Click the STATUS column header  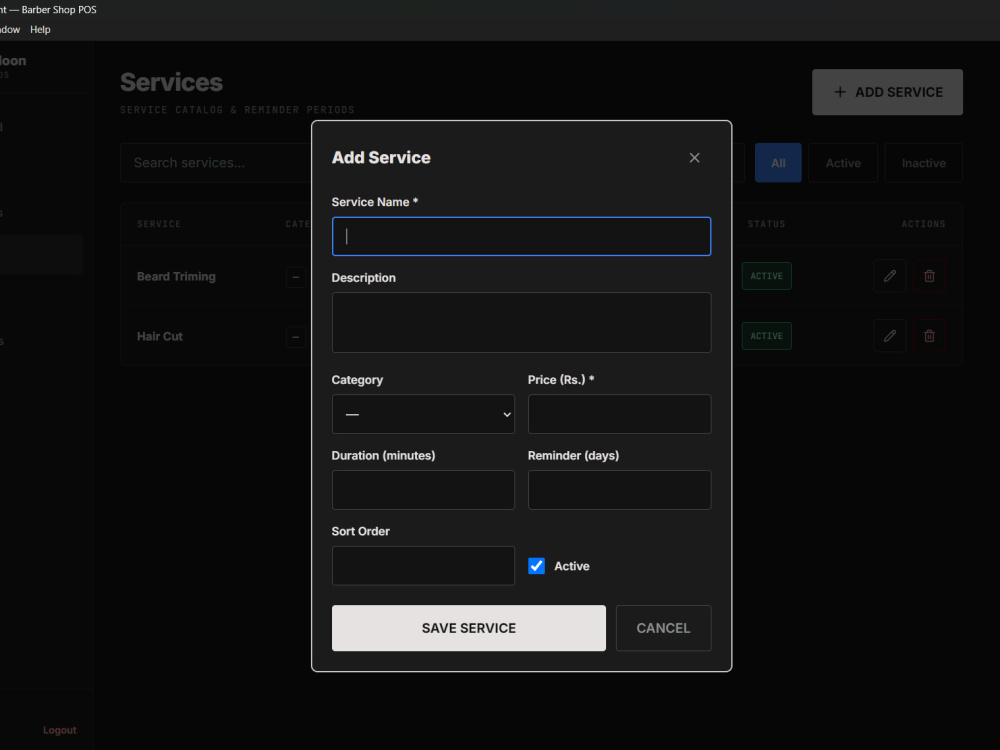[767, 224]
